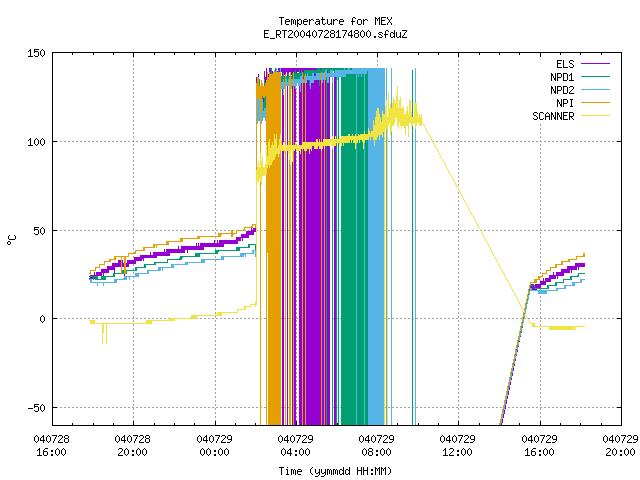Click the x-axis tick label 040729 20:00
This screenshot has width=640, height=480.
point(620,446)
